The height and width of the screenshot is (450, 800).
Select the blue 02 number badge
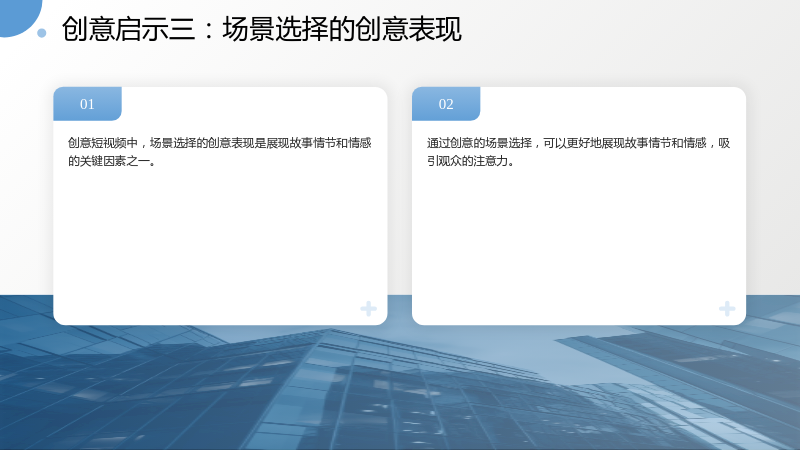click(446, 104)
